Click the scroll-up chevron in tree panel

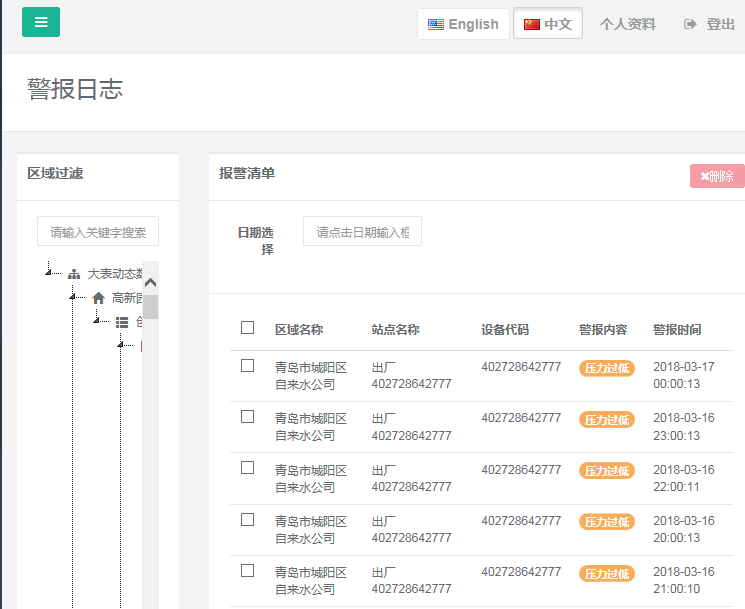click(151, 283)
